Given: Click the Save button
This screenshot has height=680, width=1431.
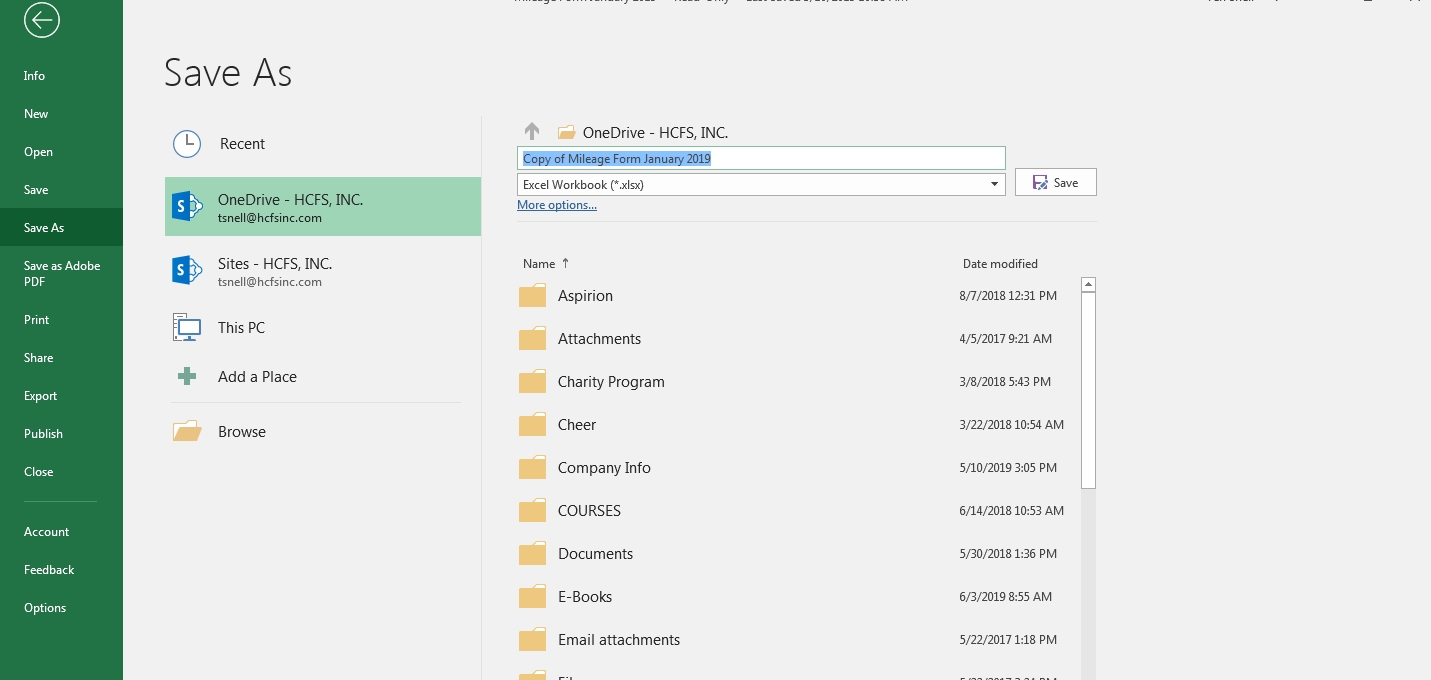Looking at the screenshot, I should [1055, 183].
